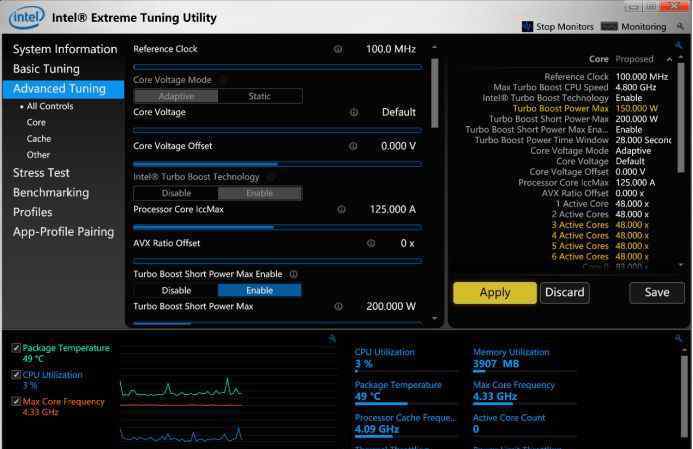Screen dimensions: 693x449
Task: Collapse the Core proposed settings section
Action: click(x=669, y=59)
